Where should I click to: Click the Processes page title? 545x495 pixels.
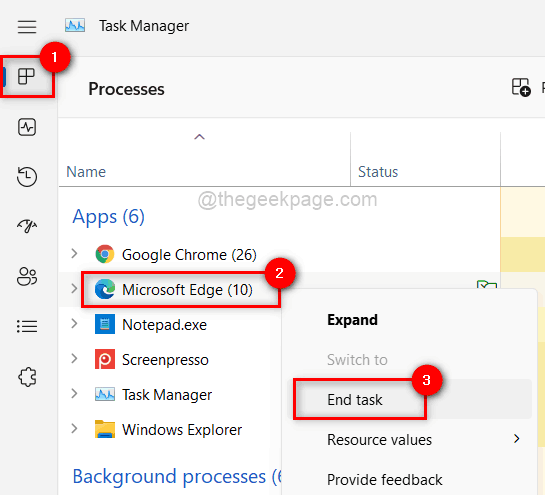[126, 89]
